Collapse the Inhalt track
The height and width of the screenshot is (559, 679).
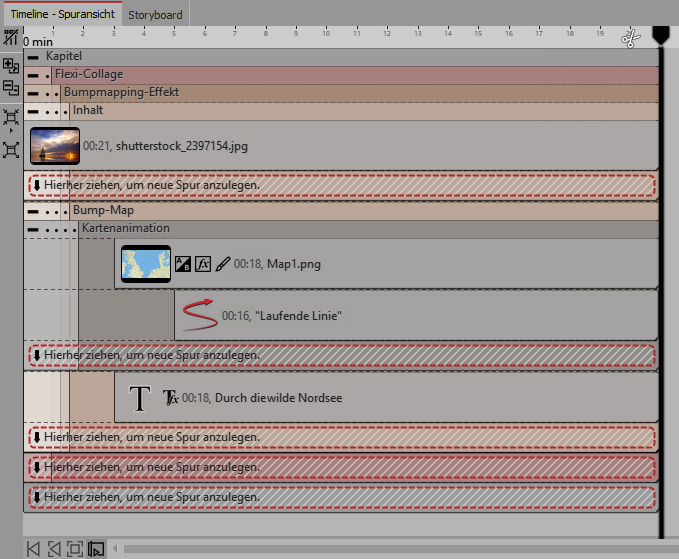tap(33, 112)
